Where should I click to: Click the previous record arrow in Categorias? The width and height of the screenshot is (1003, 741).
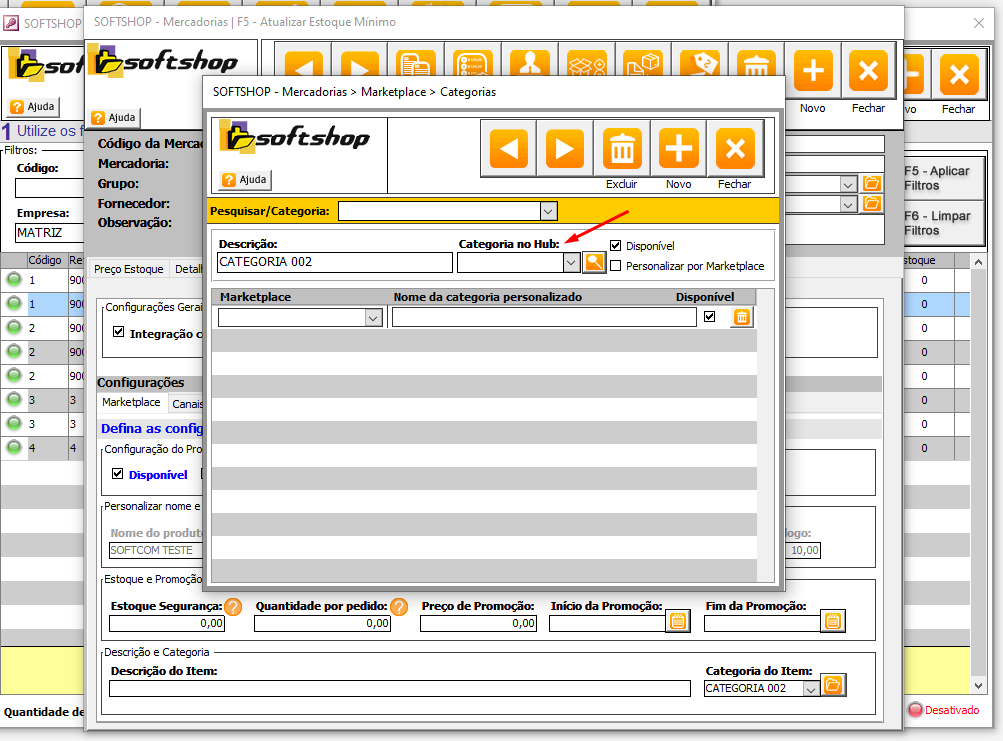(x=508, y=149)
